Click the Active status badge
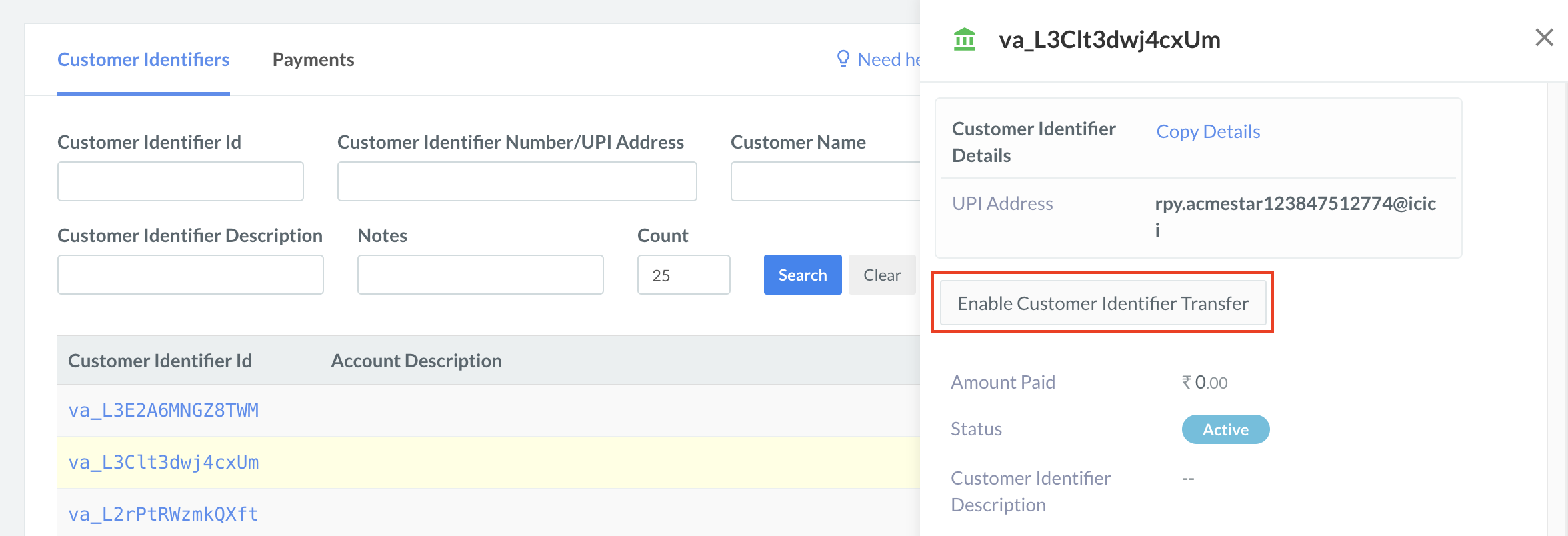 coord(1225,429)
